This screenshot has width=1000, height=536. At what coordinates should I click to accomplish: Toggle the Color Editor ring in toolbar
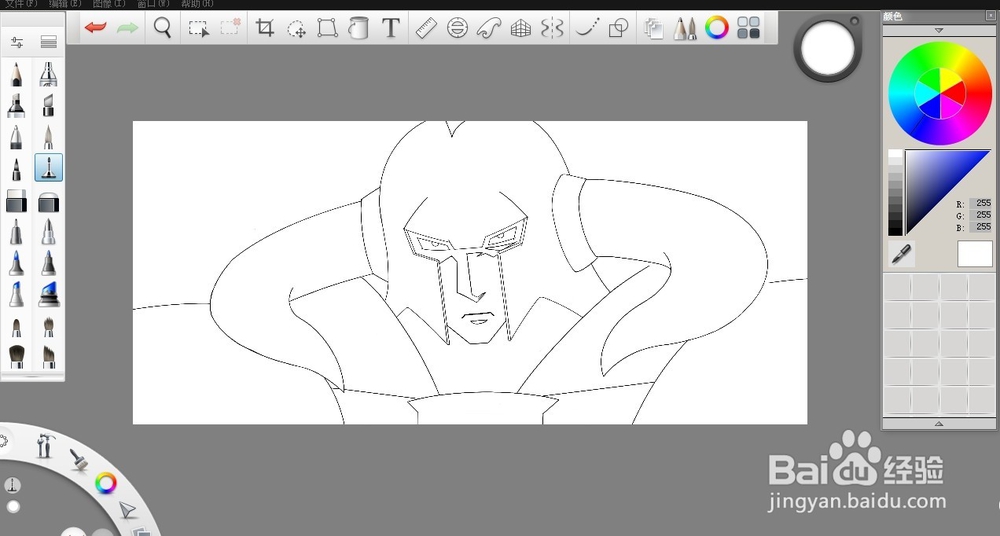tap(717, 27)
